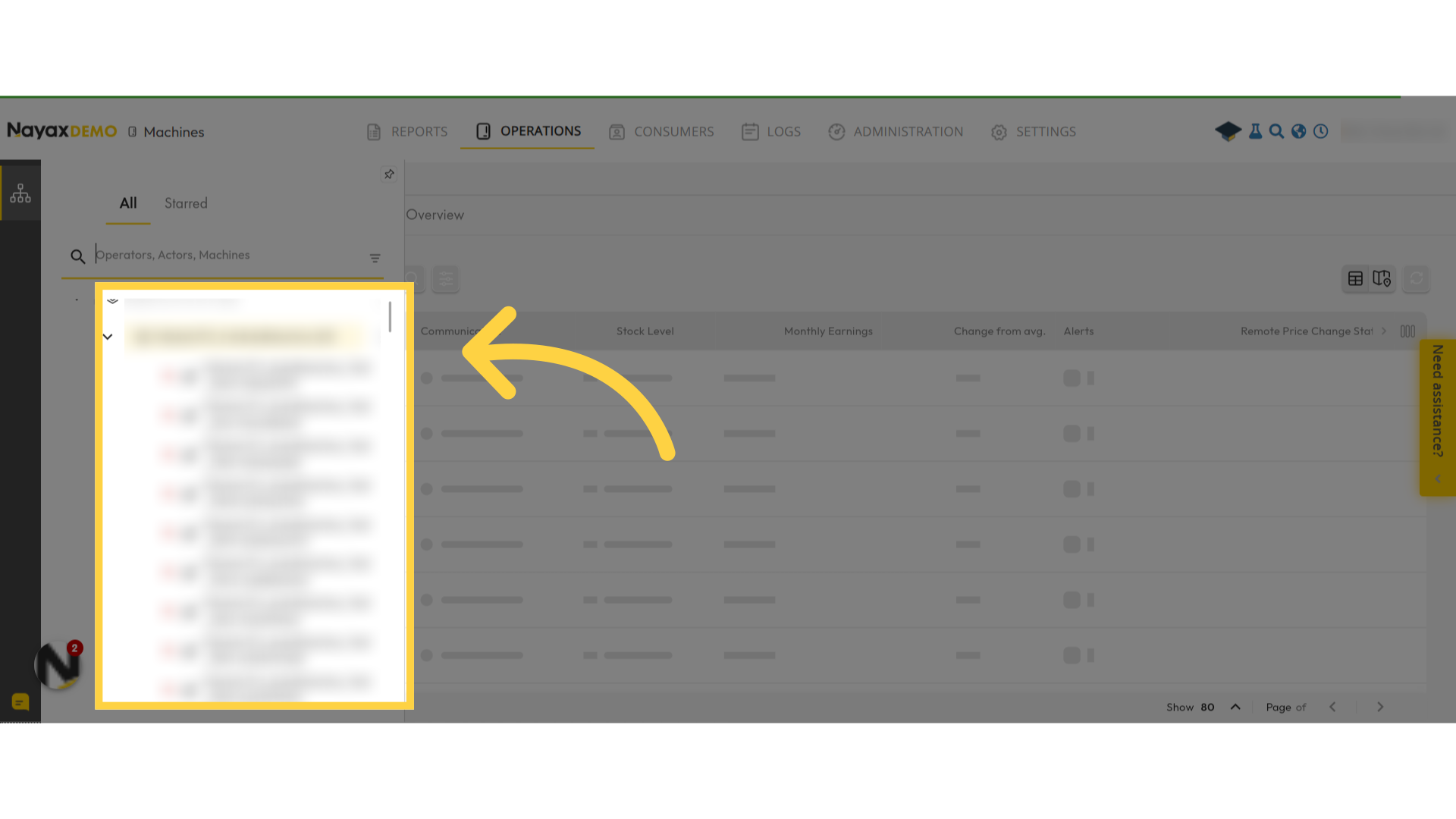Click the double-chevron expand all icon
The height and width of the screenshot is (819, 1456).
point(112,301)
